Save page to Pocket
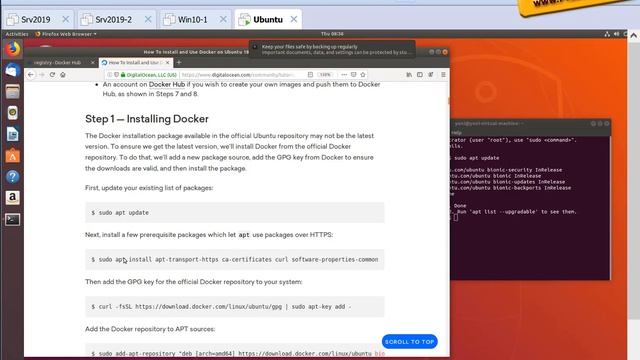This screenshot has height=360, width=640. (x=353, y=75)
